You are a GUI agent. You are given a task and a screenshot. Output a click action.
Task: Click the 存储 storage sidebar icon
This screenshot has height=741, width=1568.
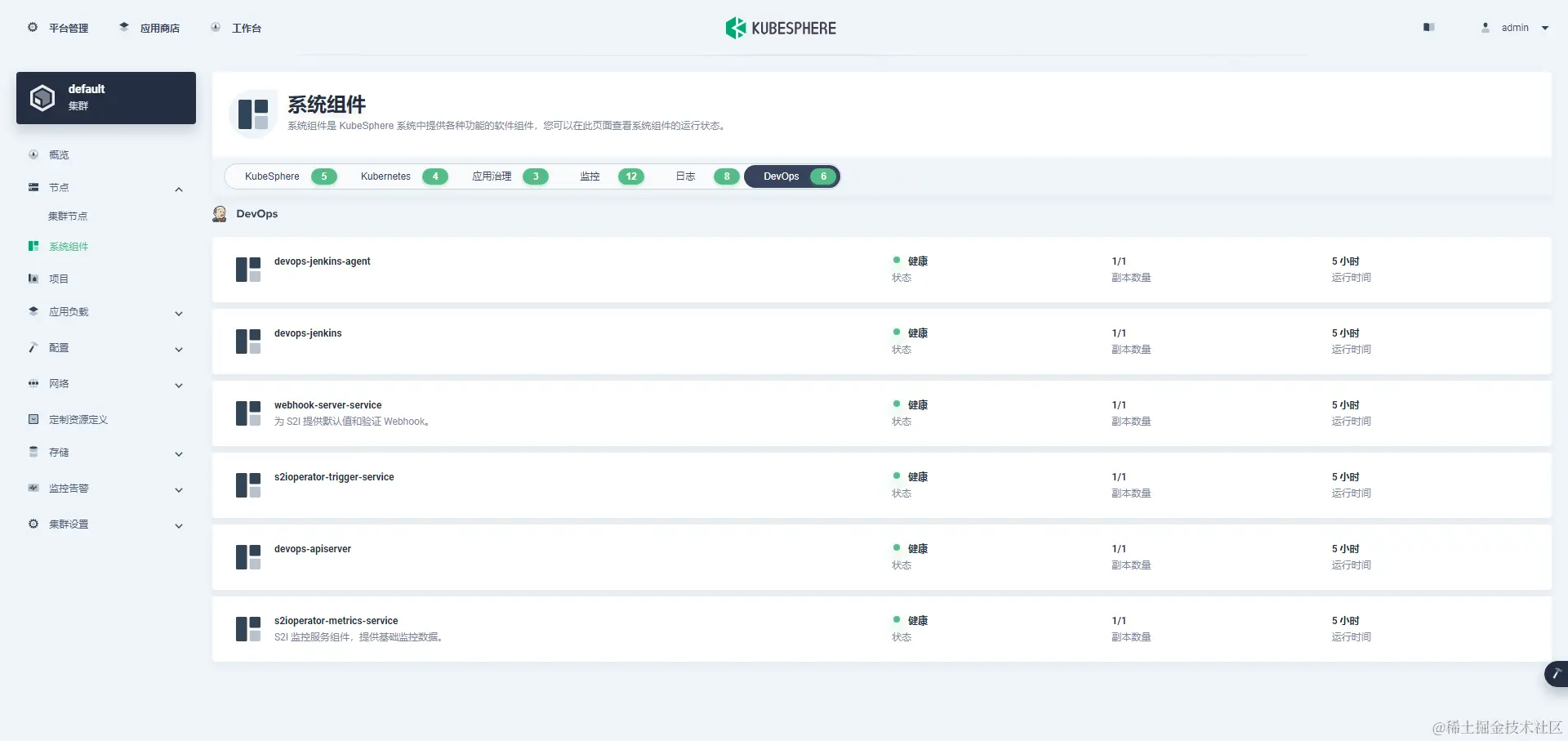(x=33, y=452)
